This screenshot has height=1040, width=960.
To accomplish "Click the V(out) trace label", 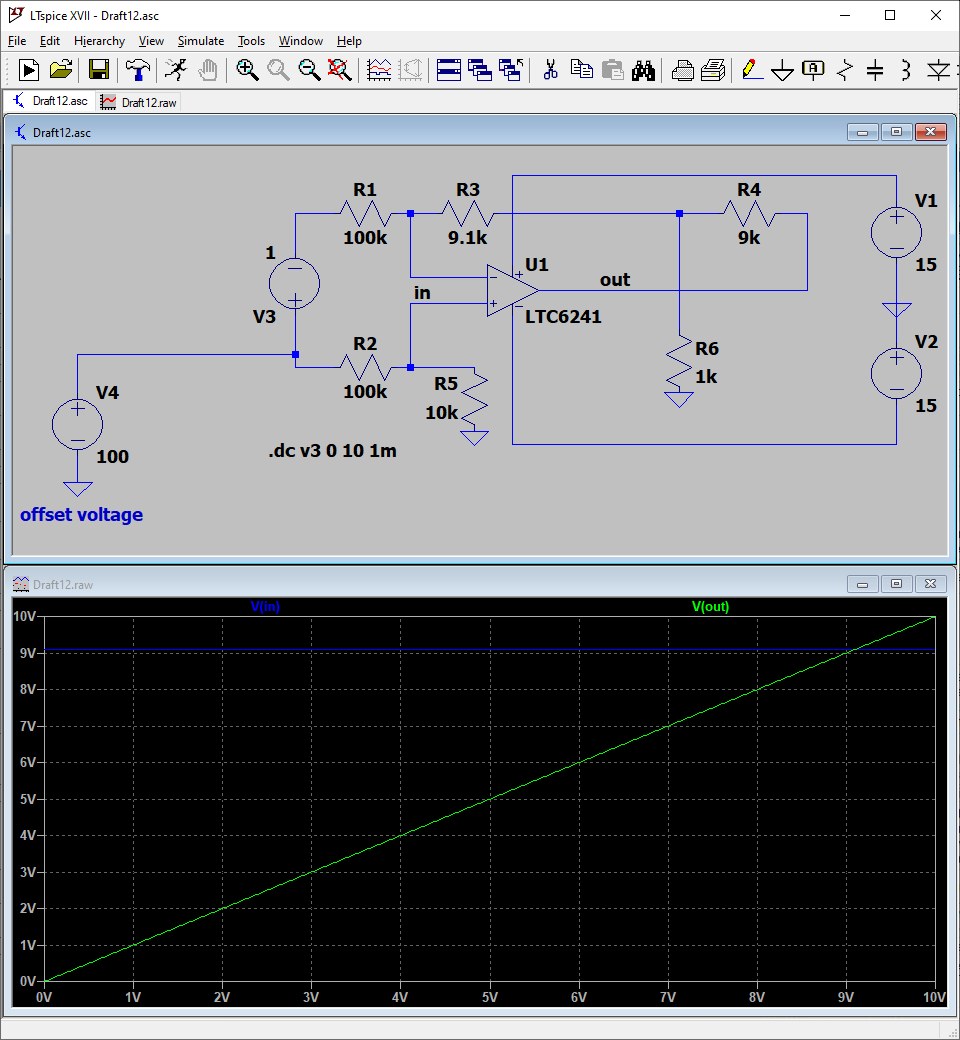I will tap(710, 606).
